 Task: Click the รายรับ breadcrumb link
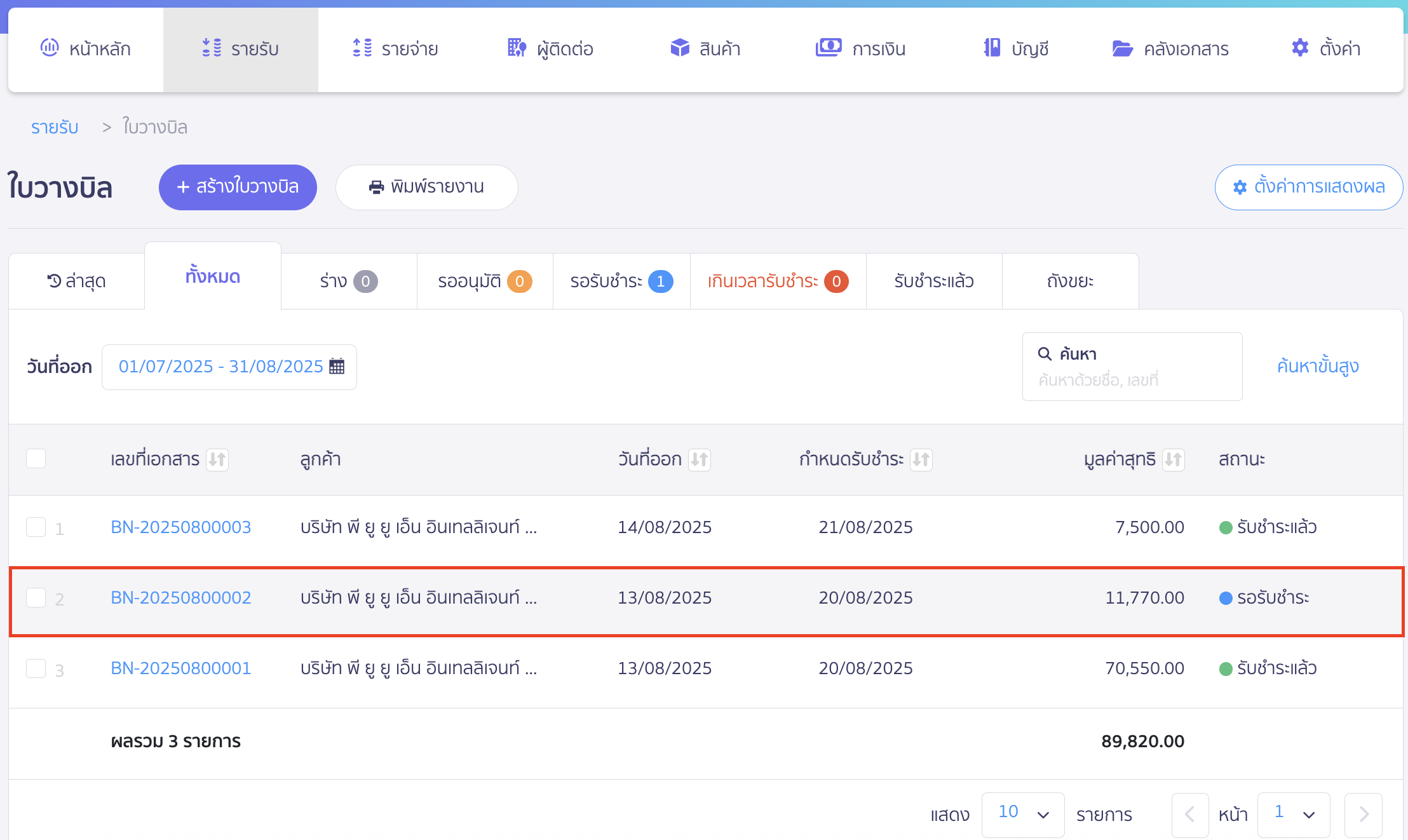55,127
